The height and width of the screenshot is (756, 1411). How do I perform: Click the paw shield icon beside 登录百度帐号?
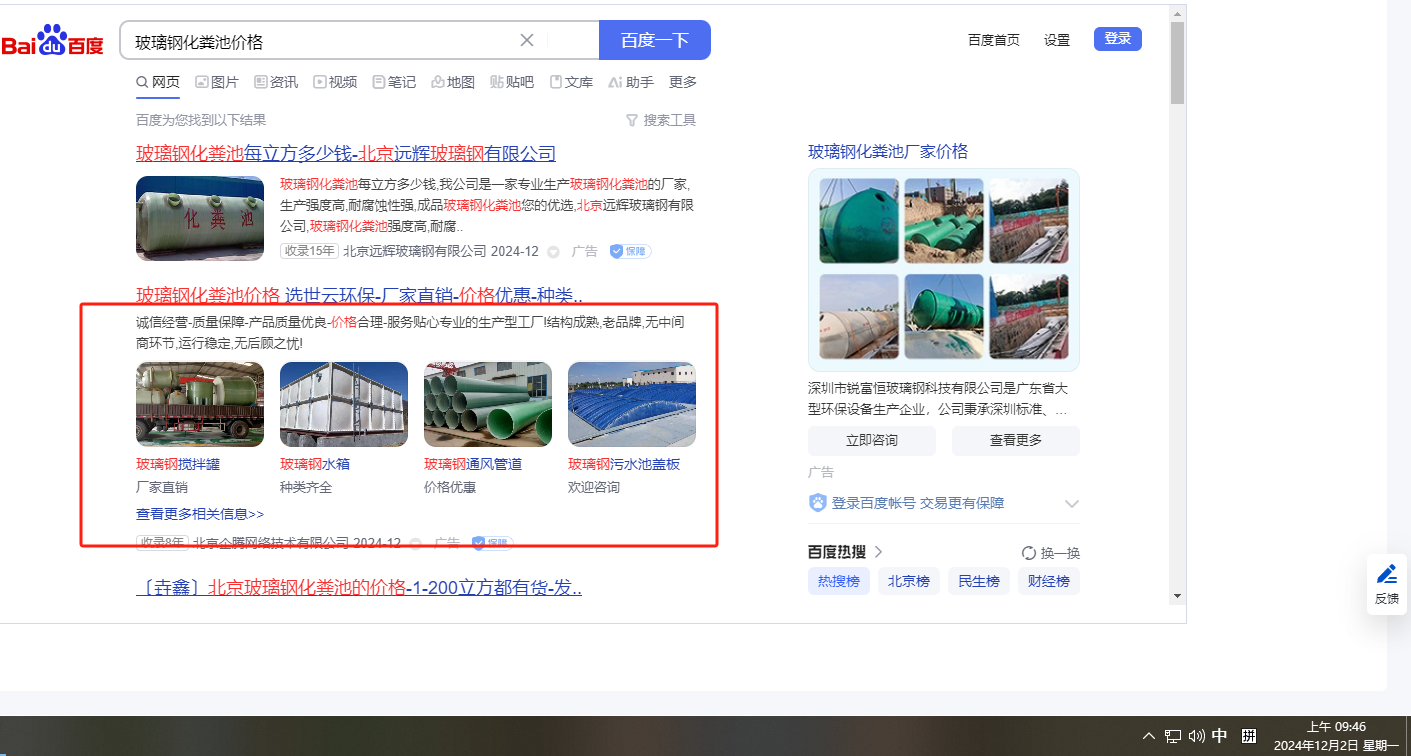point(817,503)
